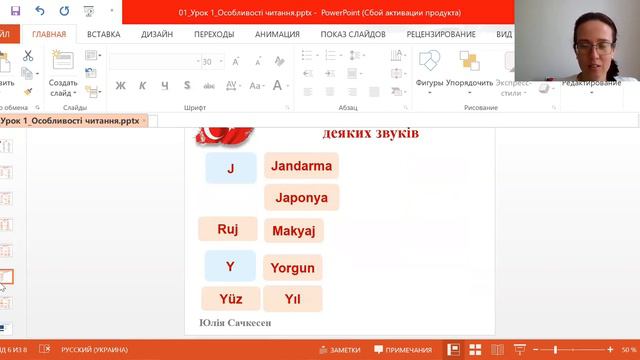
Task: Open the Абзац dialog launcher
Action: pyautogui.click(x=405, y=108)
